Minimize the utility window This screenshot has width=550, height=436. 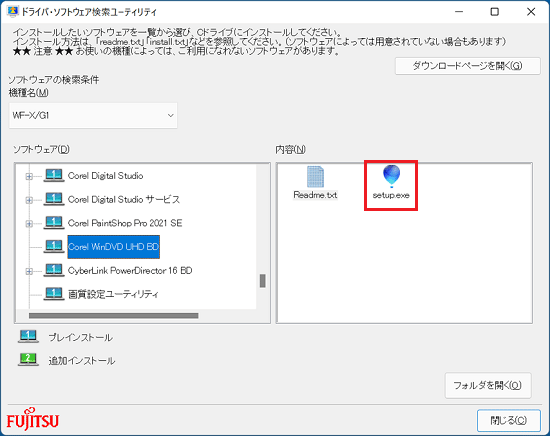[459, 12]
